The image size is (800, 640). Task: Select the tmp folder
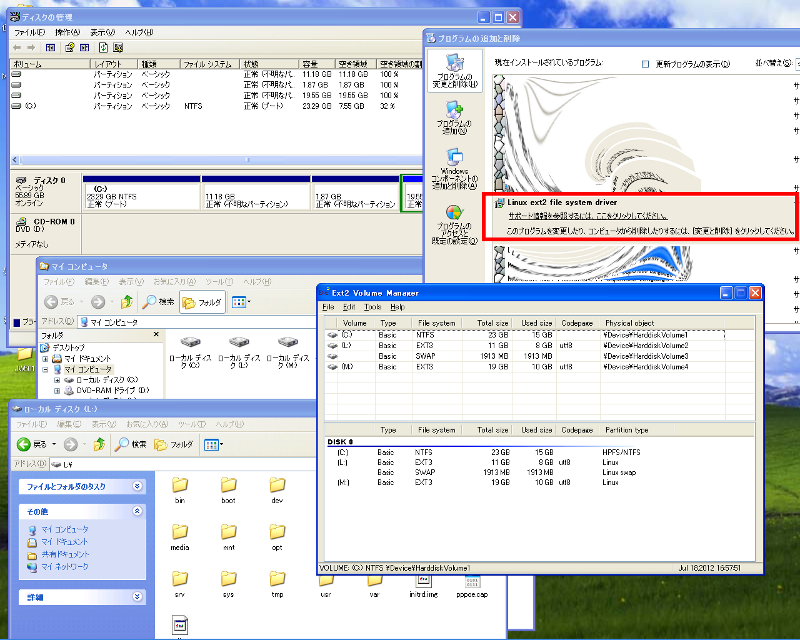coord(277,584)
